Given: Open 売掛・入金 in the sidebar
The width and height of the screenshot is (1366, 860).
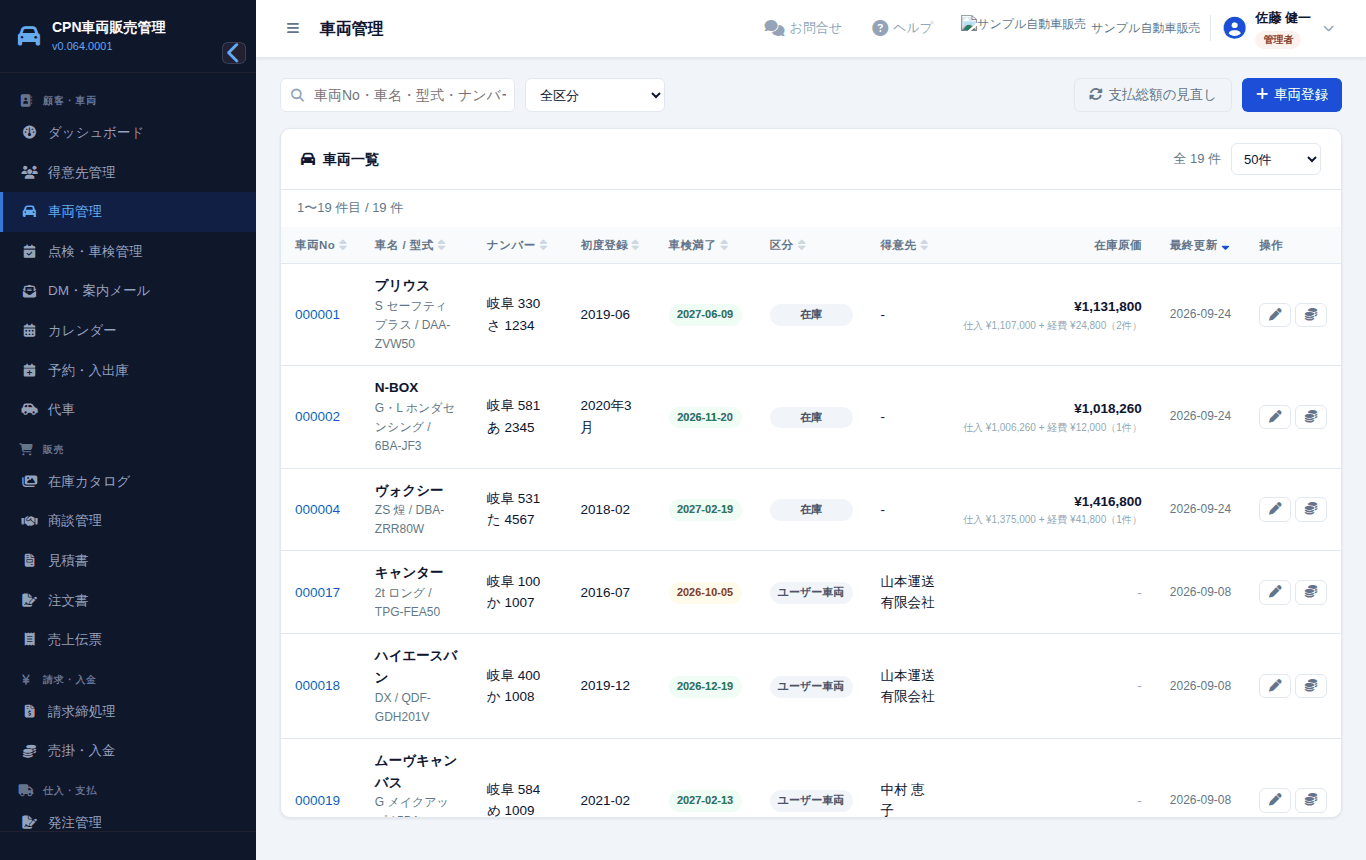Looking at the screenshot, I should point(128,750).
